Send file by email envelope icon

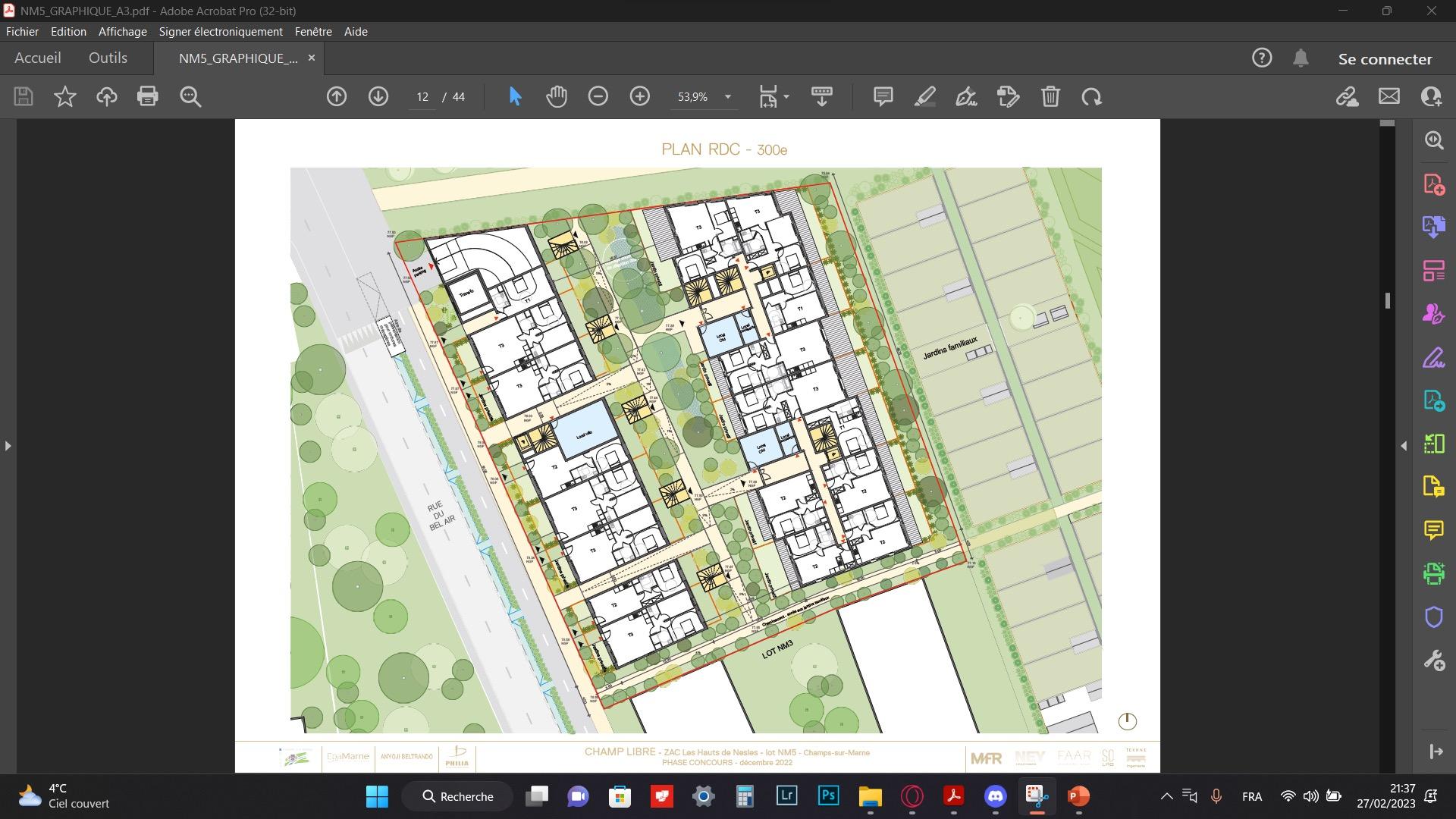[1389, 96]
